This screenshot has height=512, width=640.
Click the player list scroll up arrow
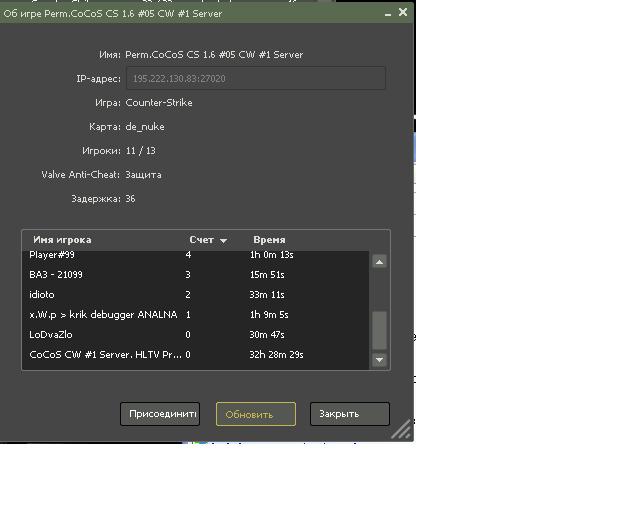(x=379, y=261)
